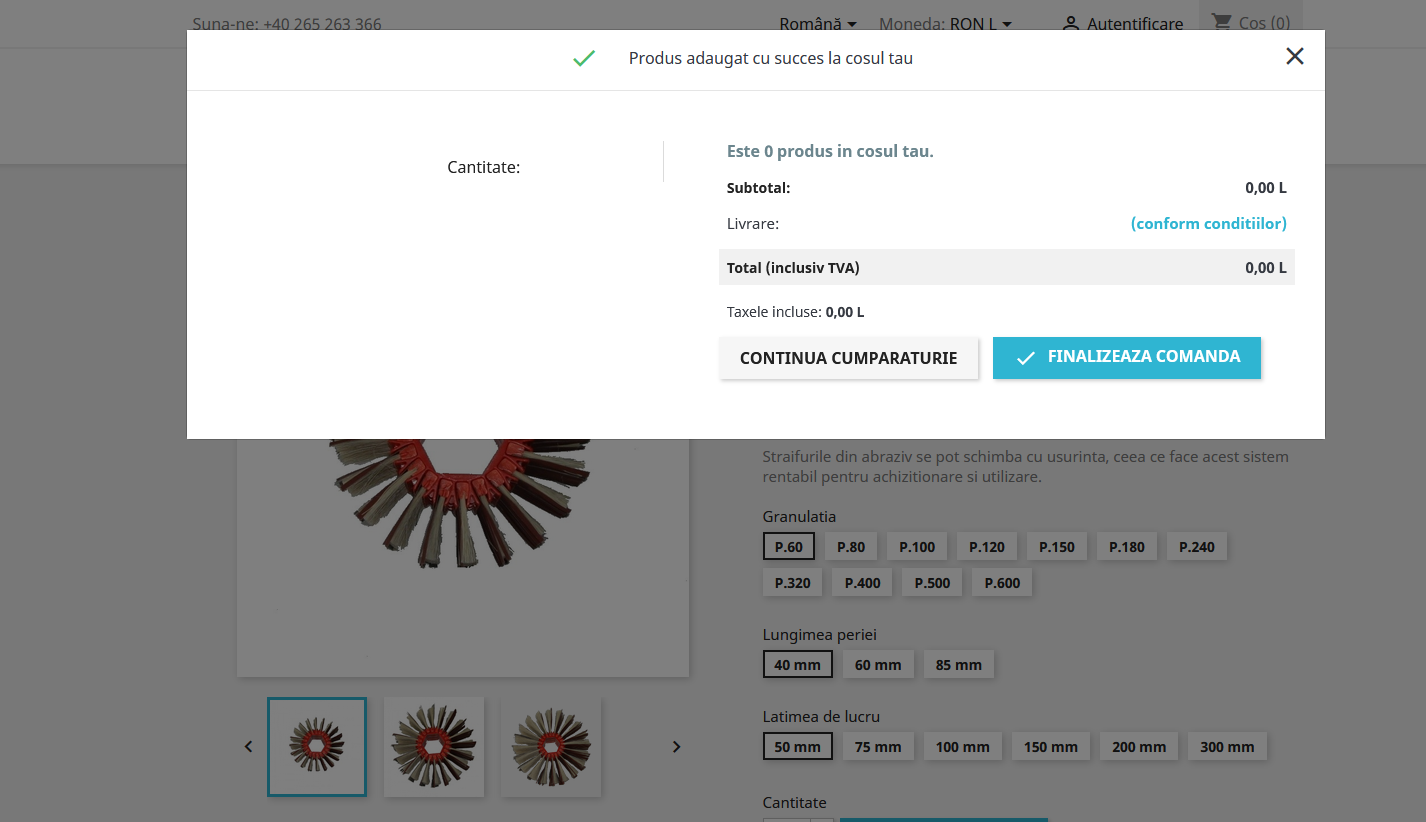
Task: Choose 85 mm bristle length
Action: (x=958, y=665)
